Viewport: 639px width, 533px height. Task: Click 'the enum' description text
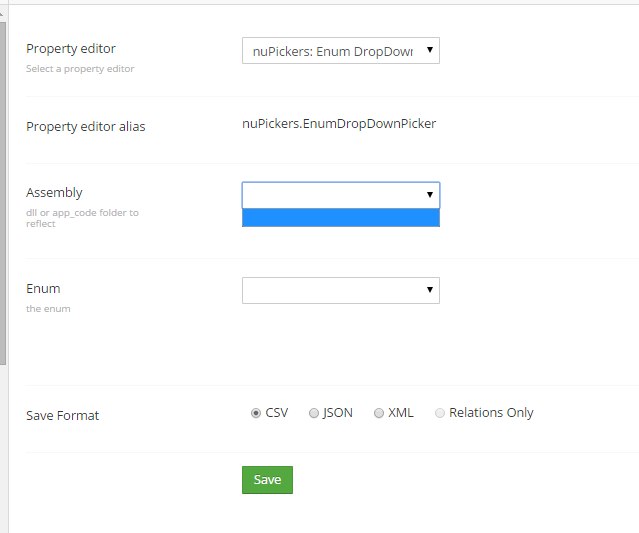click(x=48, y=308)
